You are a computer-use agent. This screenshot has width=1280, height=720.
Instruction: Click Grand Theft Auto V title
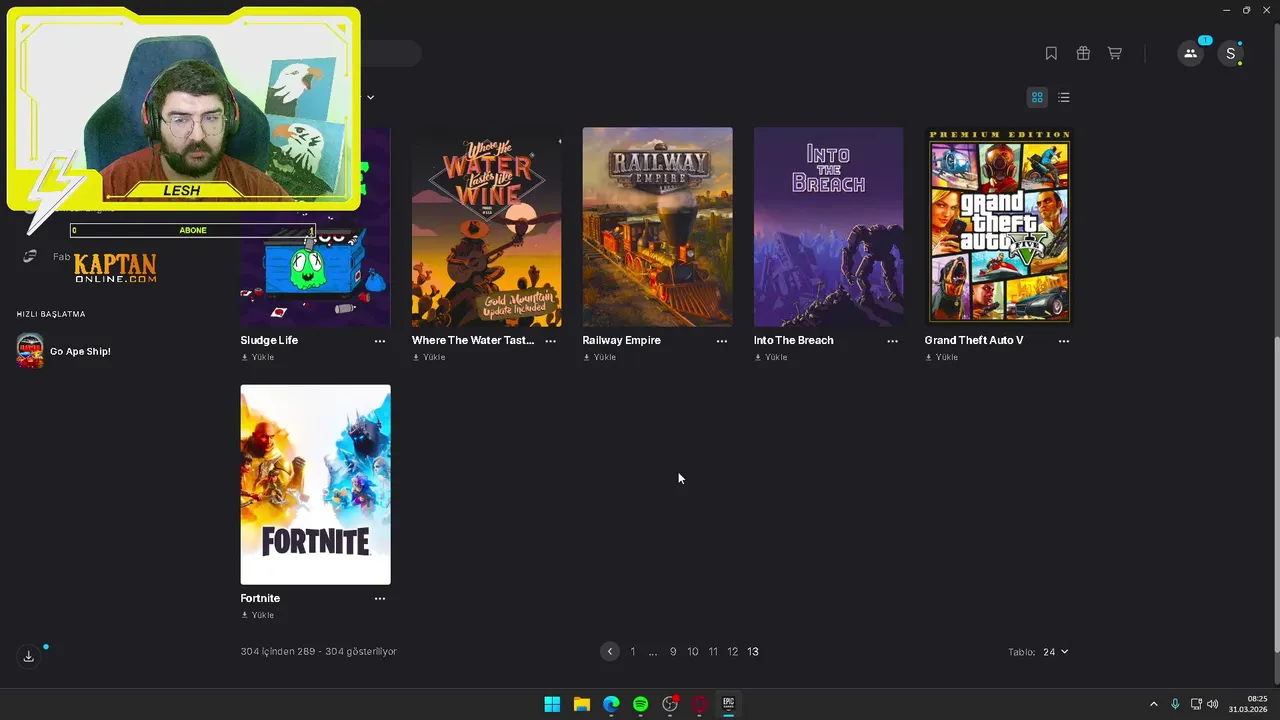[x=974, y=340]
